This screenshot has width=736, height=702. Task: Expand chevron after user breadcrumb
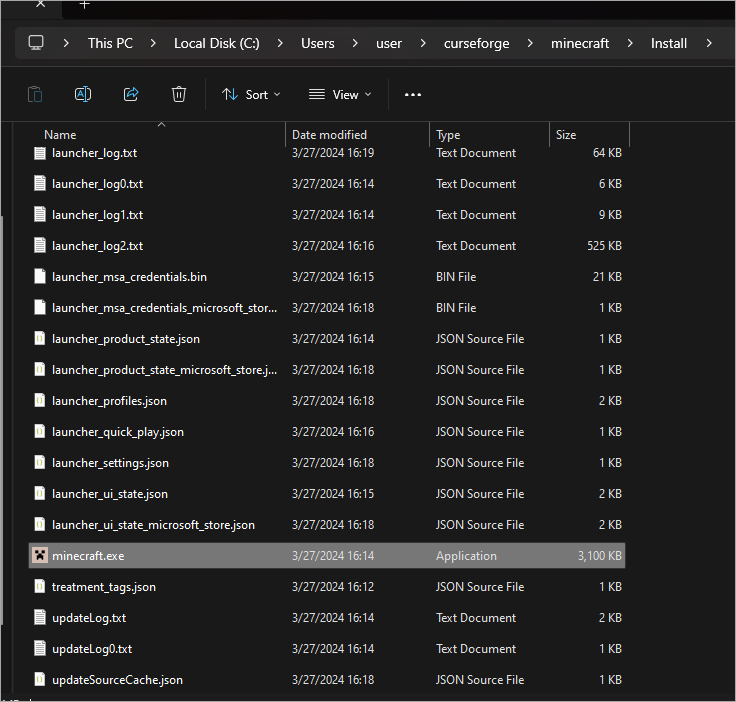[423, 43]
